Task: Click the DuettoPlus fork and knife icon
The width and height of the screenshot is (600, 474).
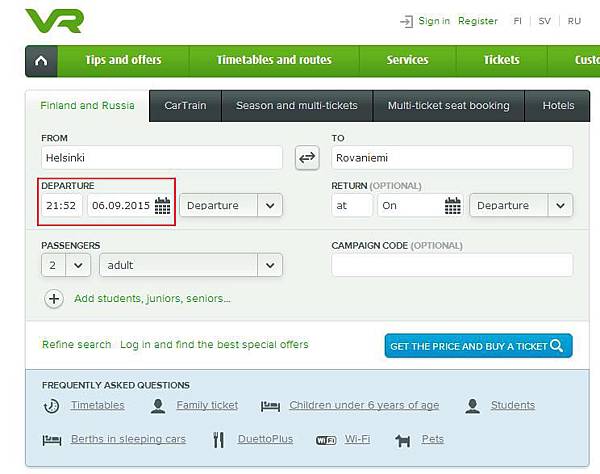Action: (218, 440)
